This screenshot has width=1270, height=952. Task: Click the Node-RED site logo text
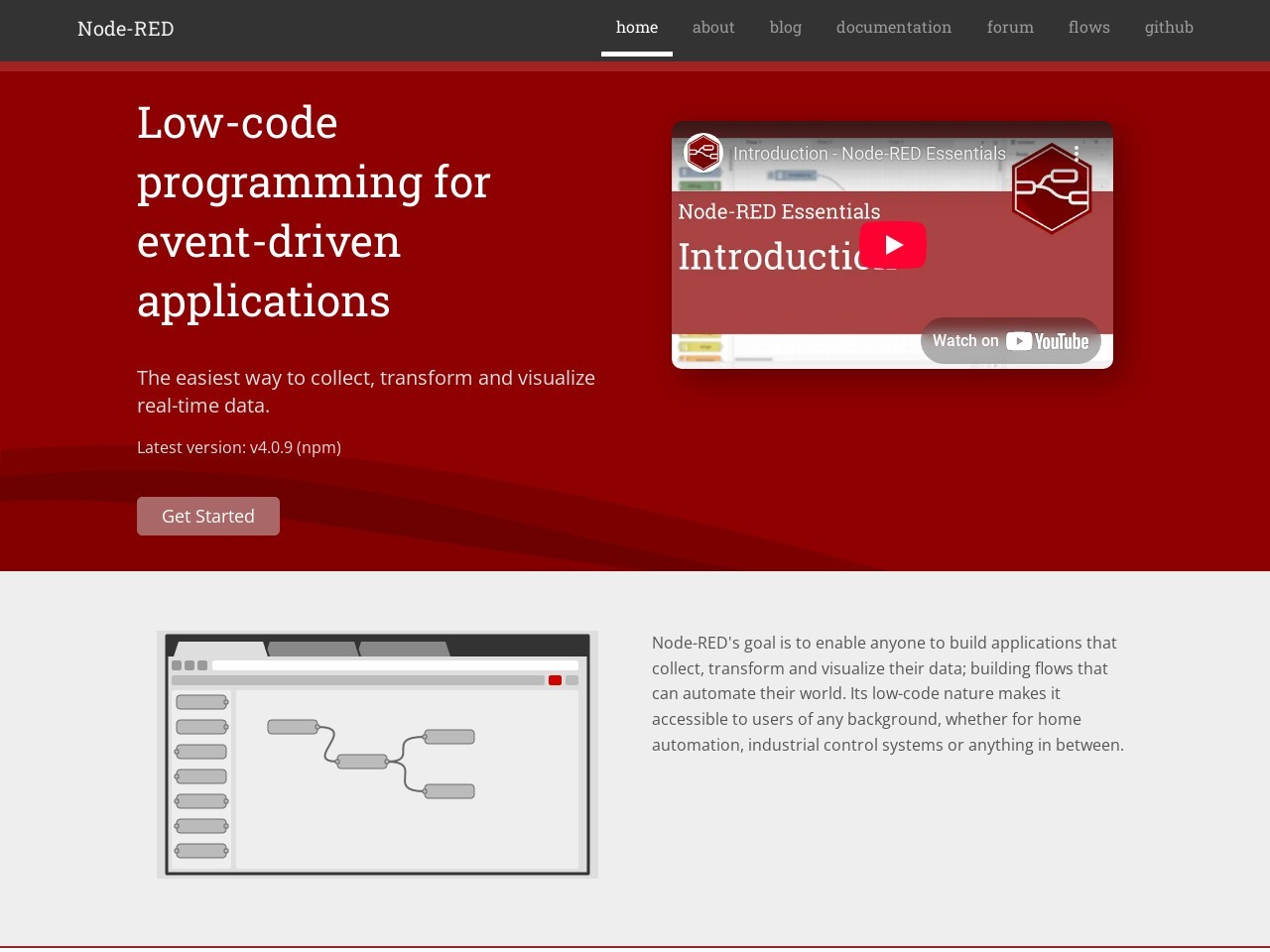click(126, 29)
